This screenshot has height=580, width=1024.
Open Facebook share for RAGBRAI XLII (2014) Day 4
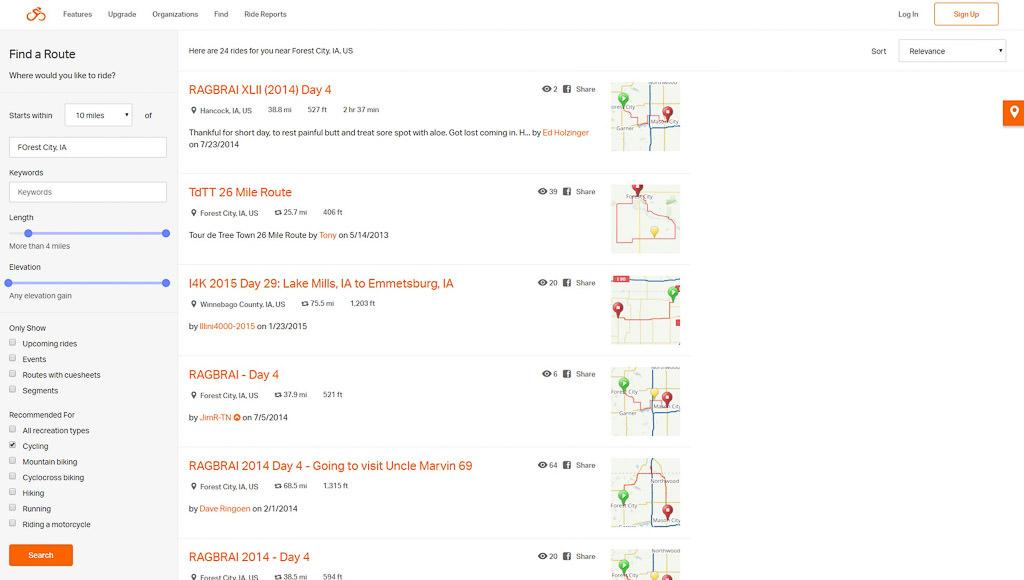click(x=567, y=89)
